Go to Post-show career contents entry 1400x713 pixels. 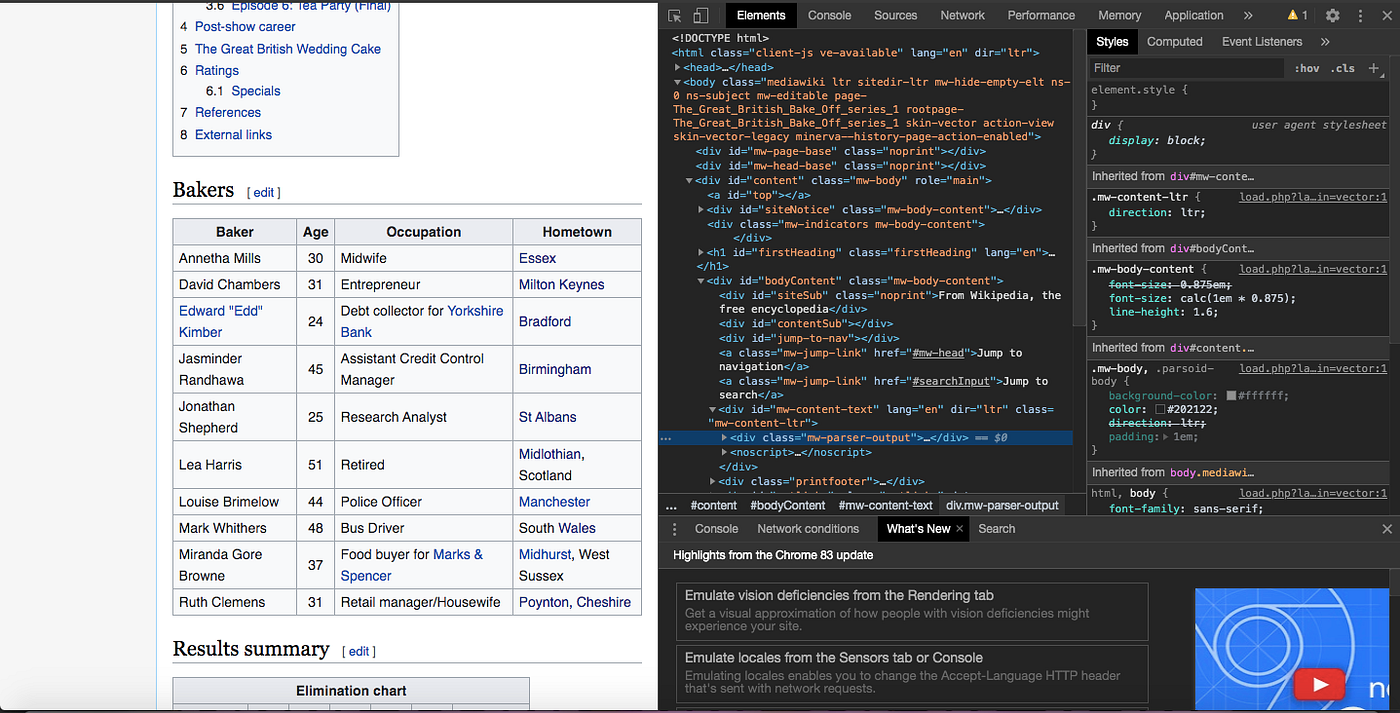(245, 27)
